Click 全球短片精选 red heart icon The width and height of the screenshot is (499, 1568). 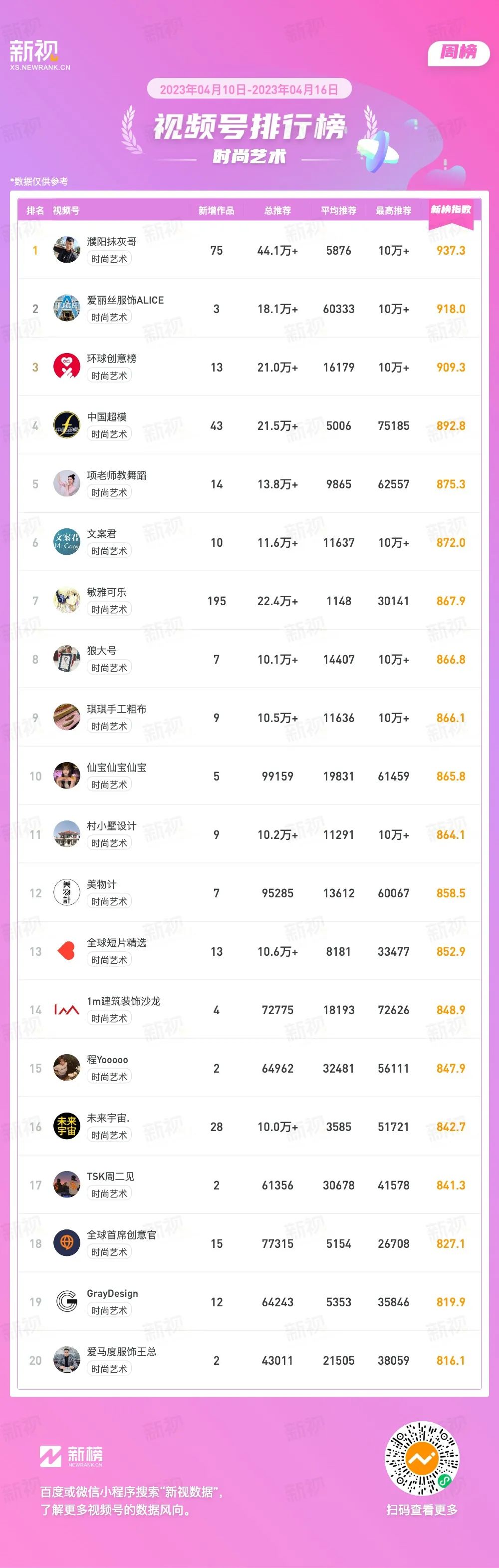[x=67, y=951]
